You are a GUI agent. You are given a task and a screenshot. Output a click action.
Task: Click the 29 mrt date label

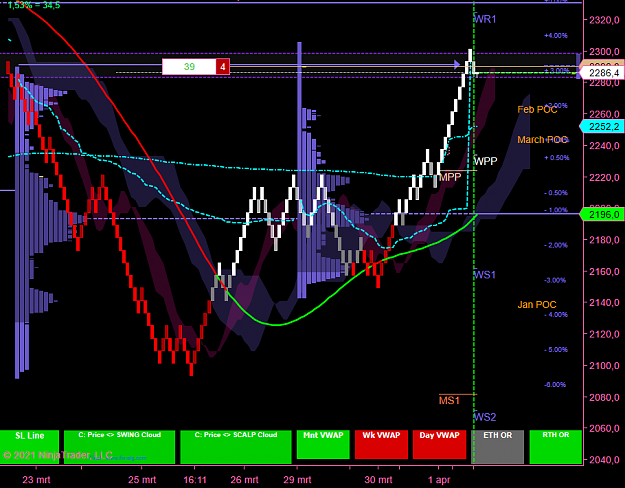[x=297, y=480]
